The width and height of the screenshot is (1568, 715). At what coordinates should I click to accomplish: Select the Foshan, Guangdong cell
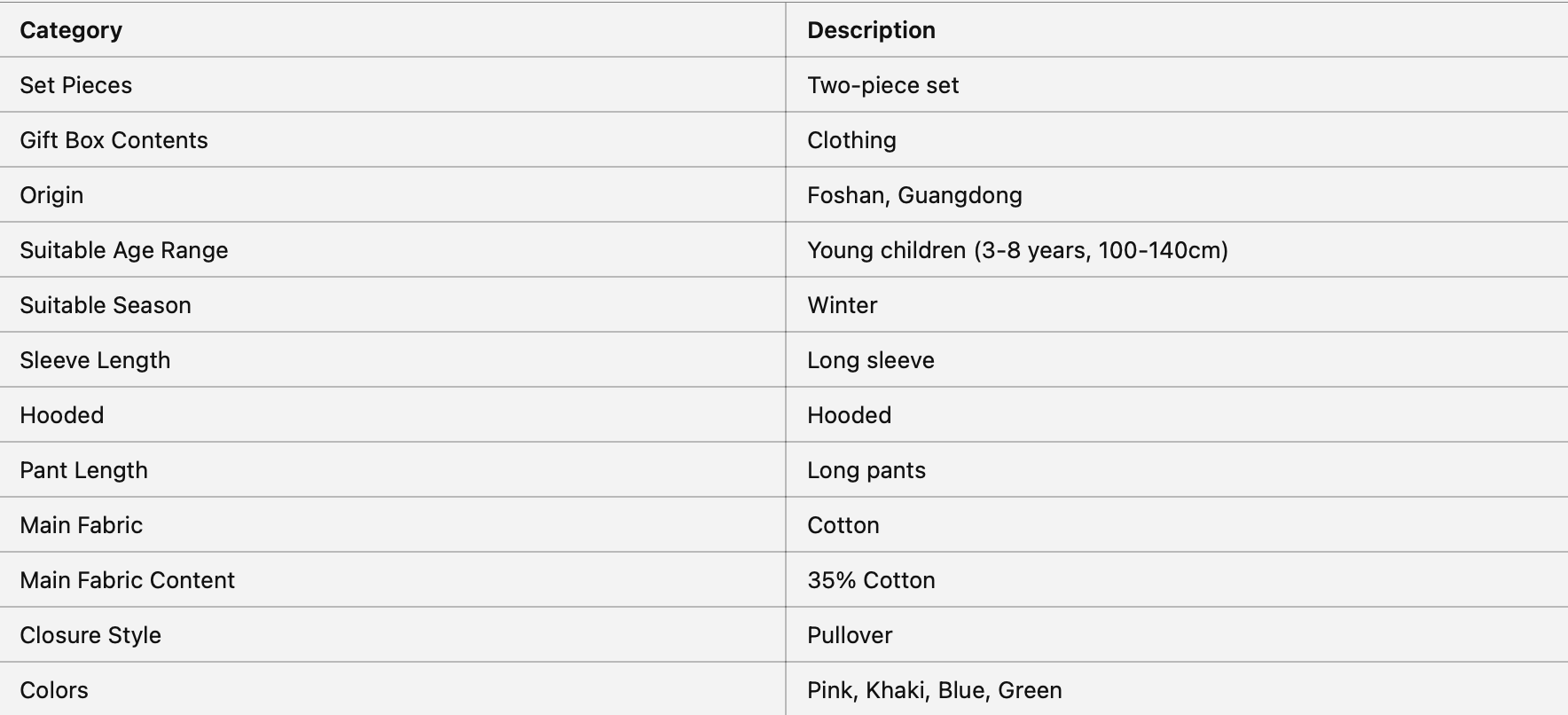914,195
